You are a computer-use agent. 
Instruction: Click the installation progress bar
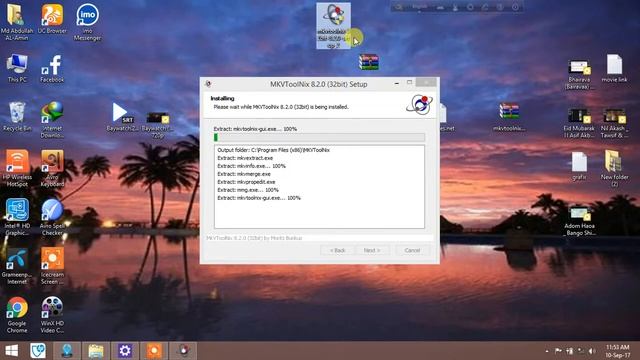point(319,138)
